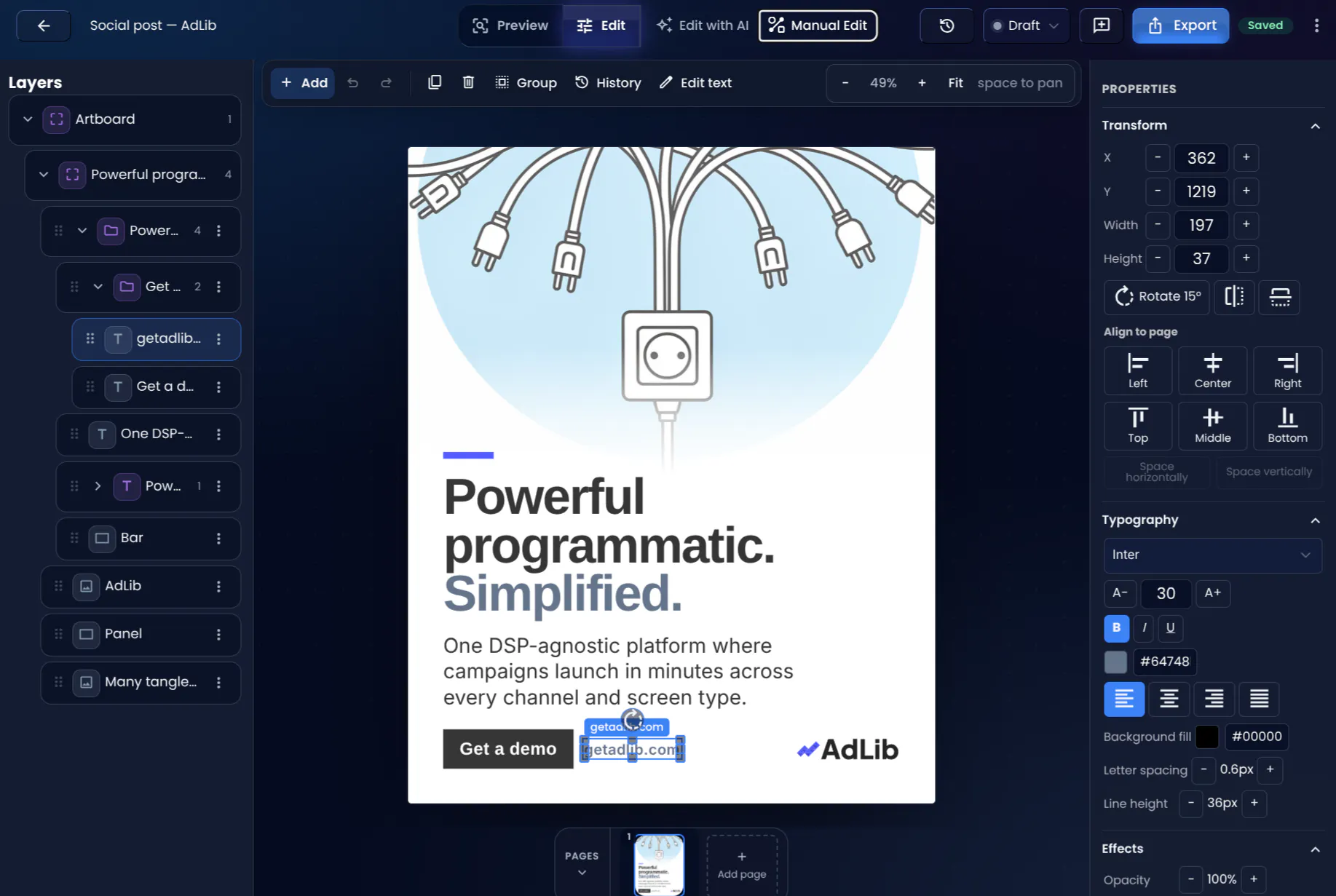Open options menu for AdLib layer
This screenshot has height=896, width=1336.
point(218,587)
